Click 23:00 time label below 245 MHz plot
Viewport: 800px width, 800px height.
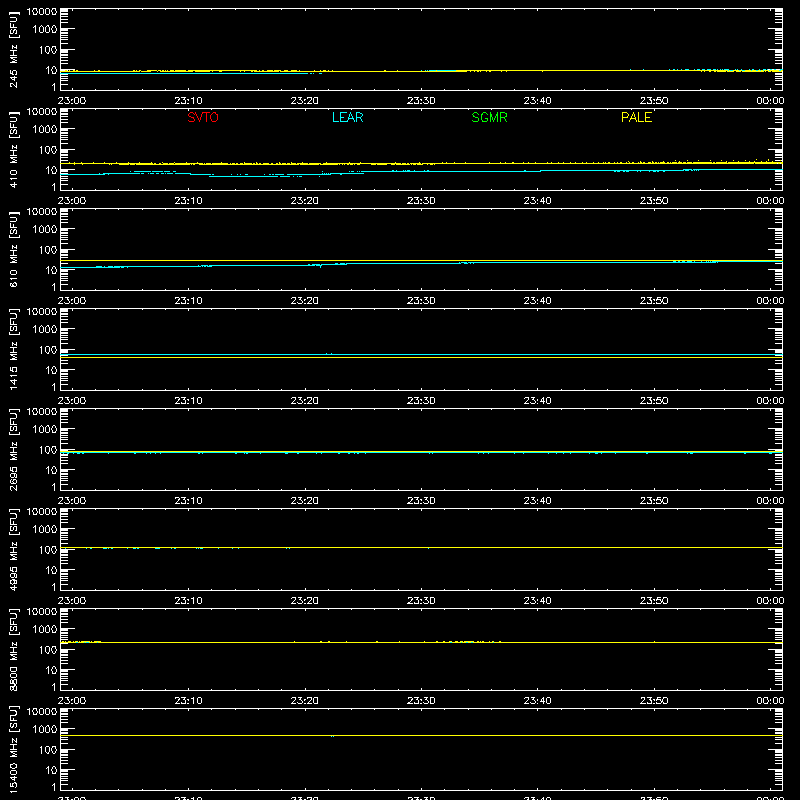click(x=72, y=101)
